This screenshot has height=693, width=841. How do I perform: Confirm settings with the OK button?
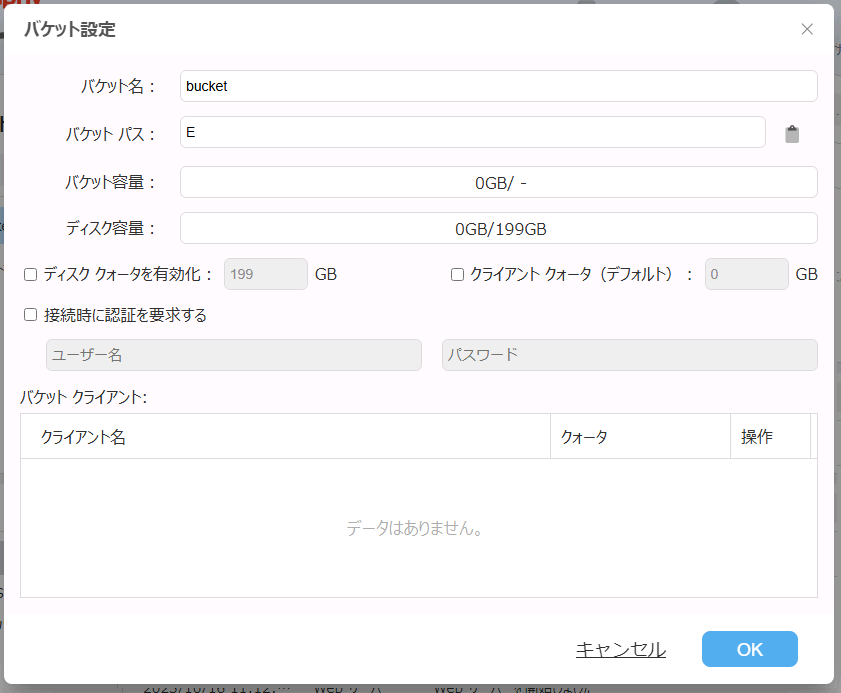click(x=749, y=649)
